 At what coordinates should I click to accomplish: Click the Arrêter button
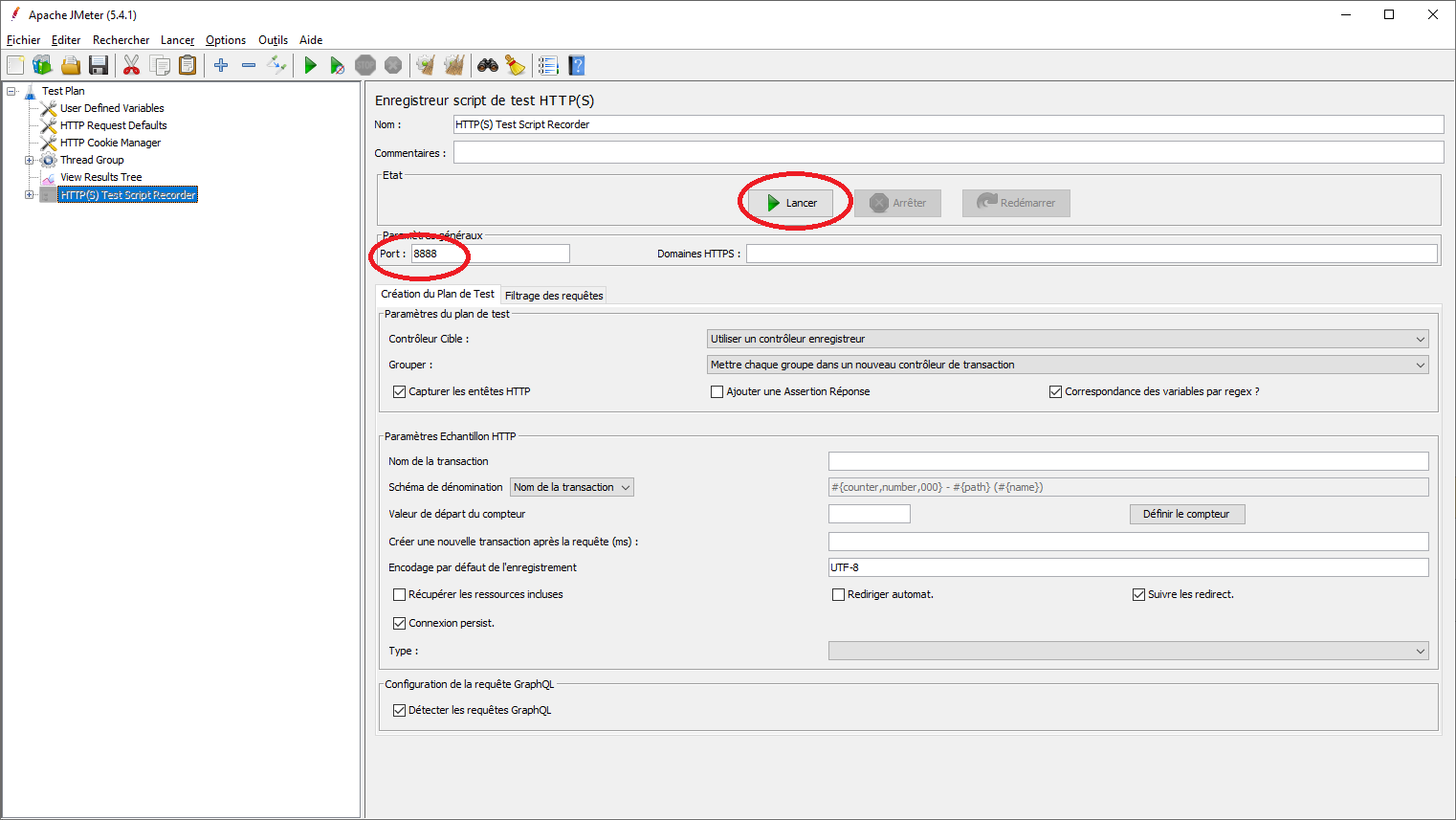click(897, 203)
